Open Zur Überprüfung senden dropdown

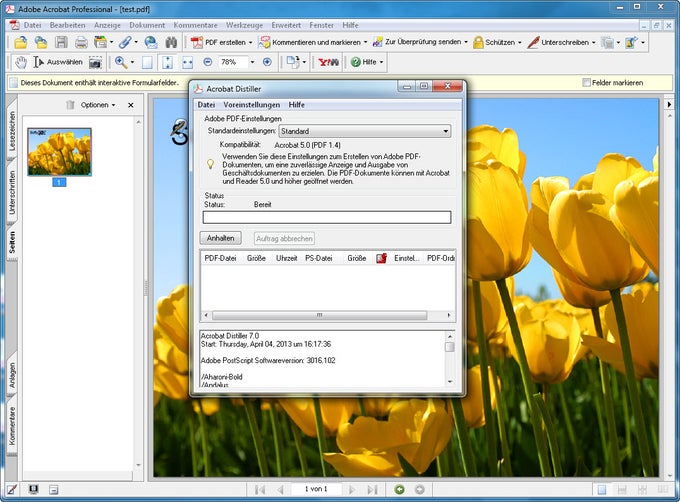(x=466, y=42)
